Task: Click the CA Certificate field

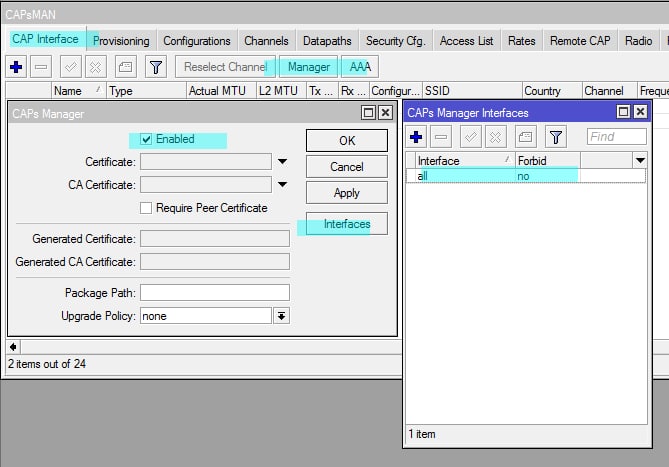Action: tap(206, 185)
